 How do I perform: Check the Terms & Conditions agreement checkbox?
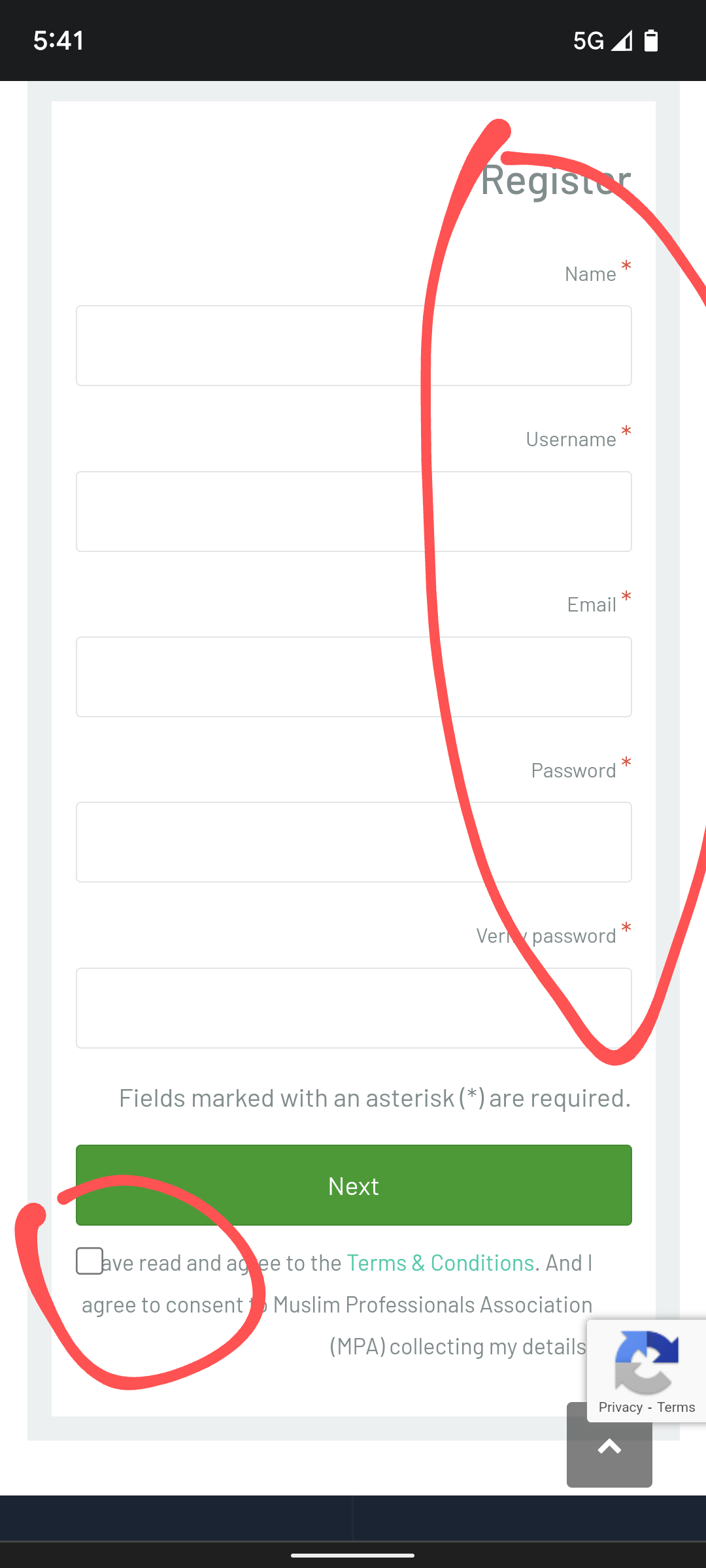(x=90, y=1261)
